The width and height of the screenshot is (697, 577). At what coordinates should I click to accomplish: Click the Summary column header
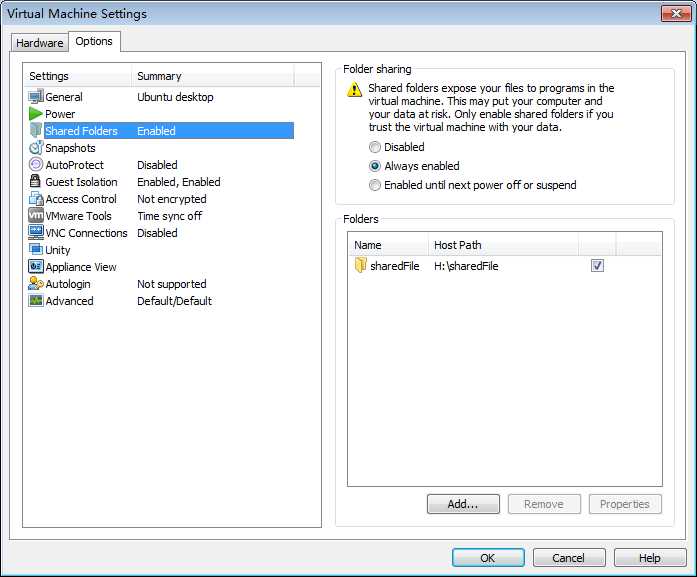click(212, 76)
